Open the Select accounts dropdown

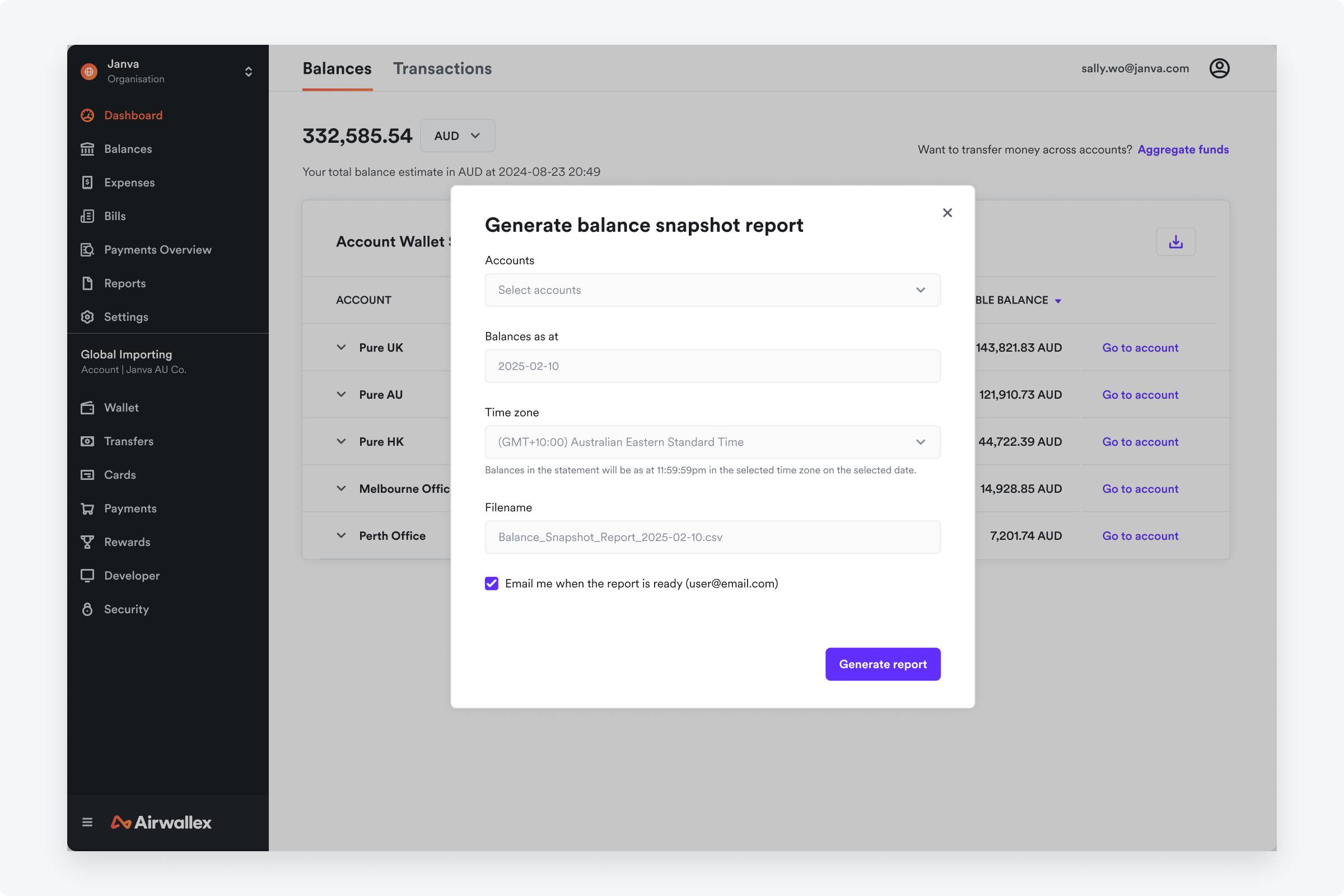click(712, 290)
